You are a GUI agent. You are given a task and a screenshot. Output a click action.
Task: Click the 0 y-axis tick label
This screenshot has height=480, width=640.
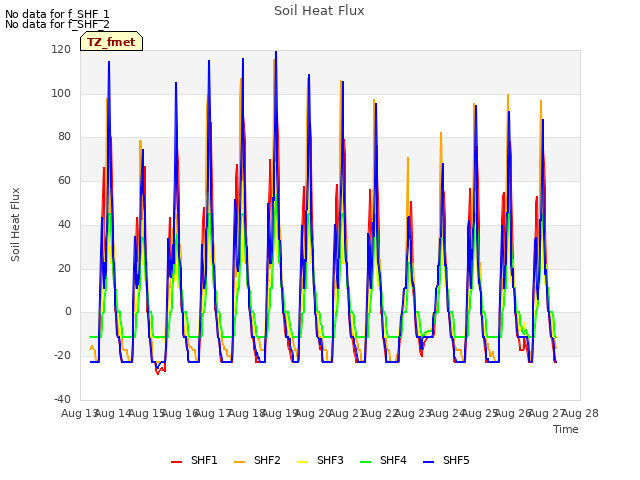tap(68, 312)
